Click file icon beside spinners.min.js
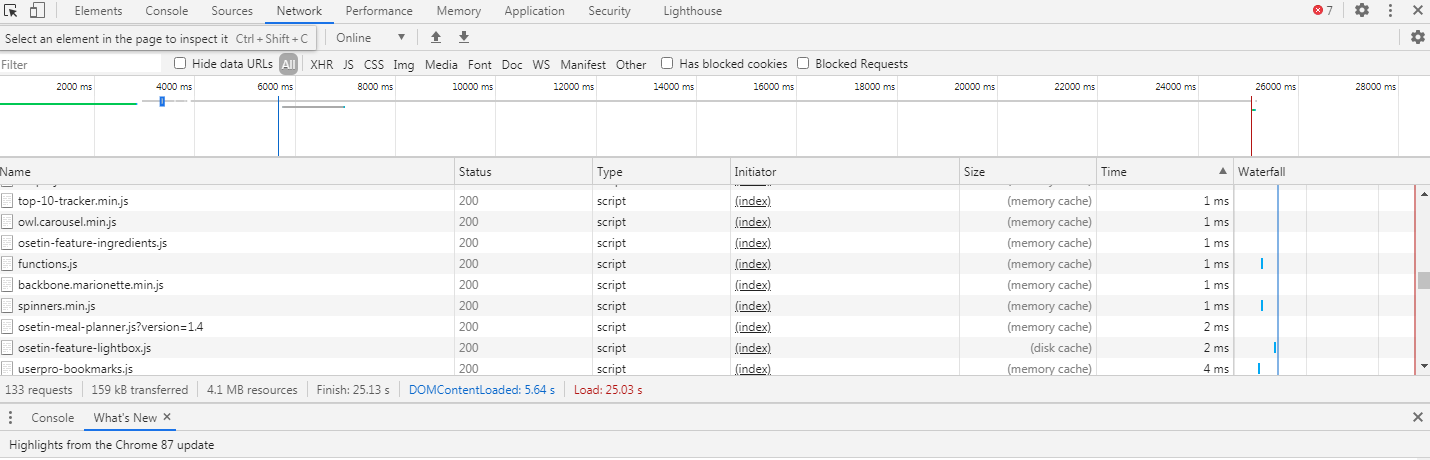Viewport: 1430px width, 460px height. (x=7, y=306)
